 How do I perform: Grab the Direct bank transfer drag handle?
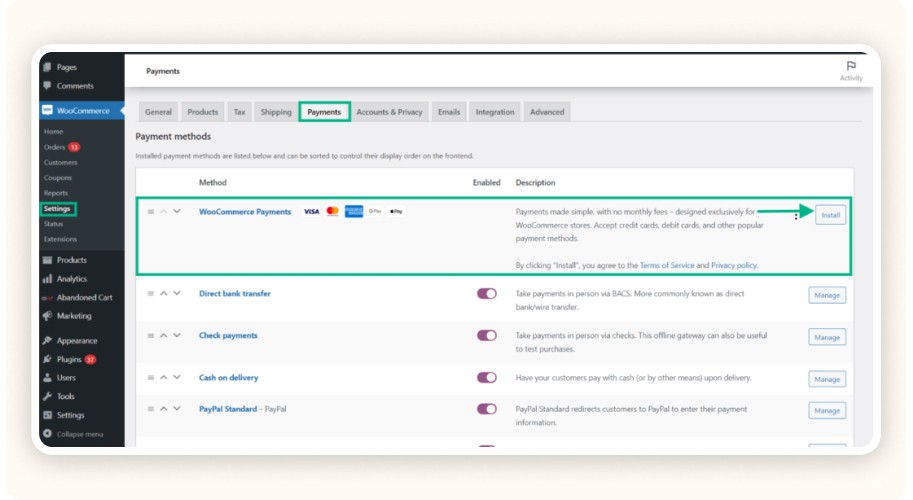[151, 293]
